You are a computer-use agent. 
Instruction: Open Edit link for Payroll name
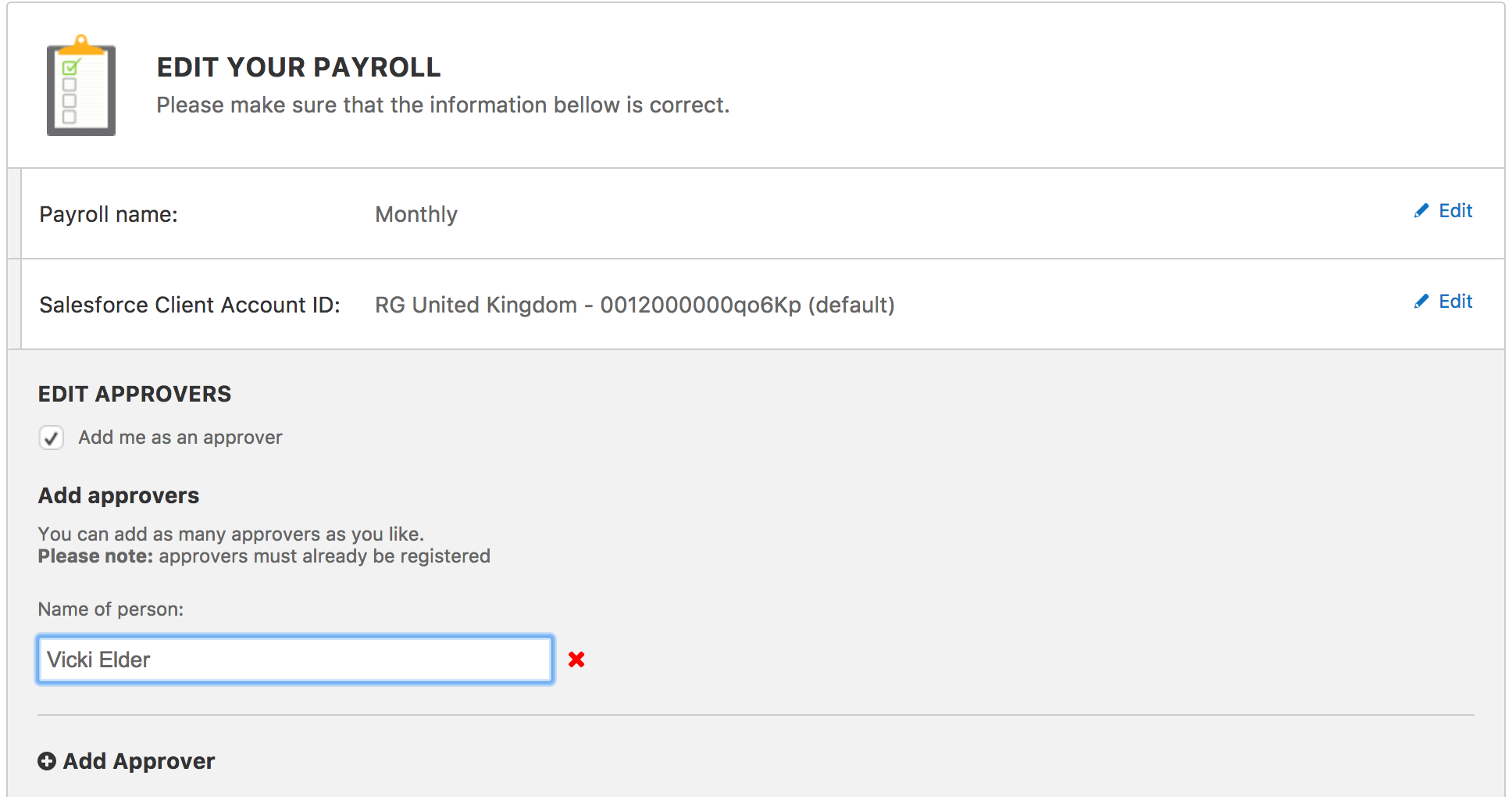[x=1455, y=211]
